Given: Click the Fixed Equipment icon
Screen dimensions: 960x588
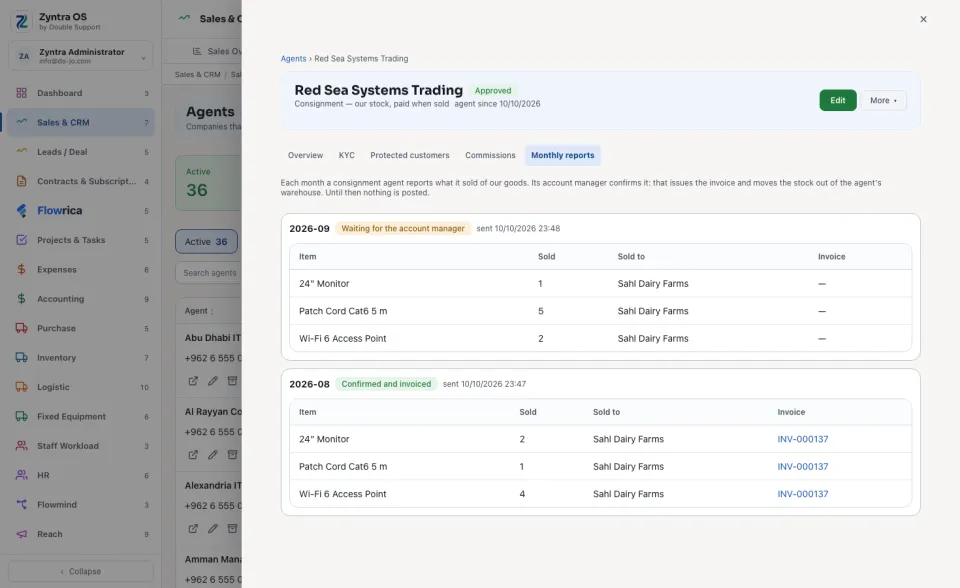Looking at the screenshot, I should (21, 416).
